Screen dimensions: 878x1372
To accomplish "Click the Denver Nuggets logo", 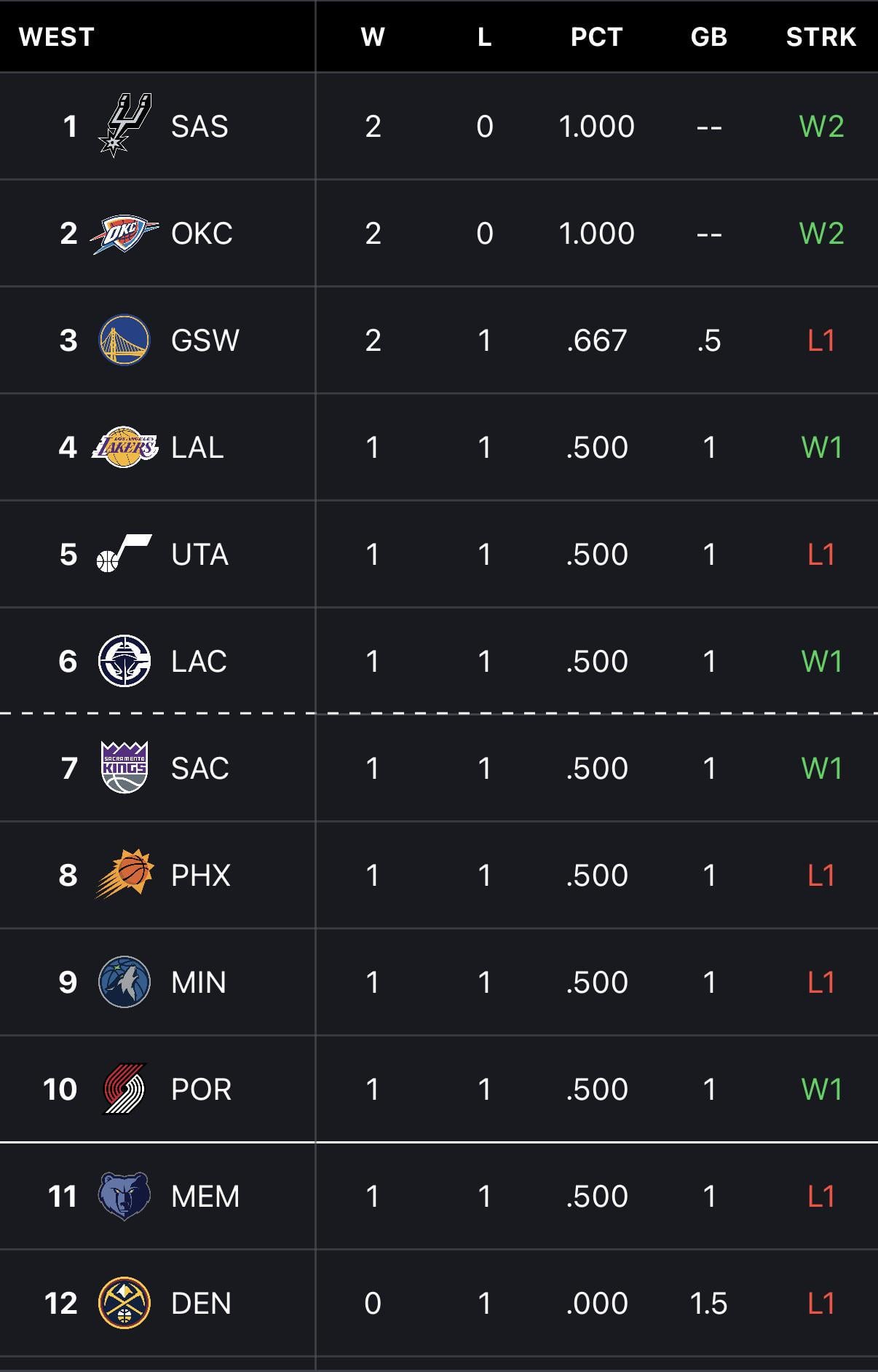I will coord(124,1302).
